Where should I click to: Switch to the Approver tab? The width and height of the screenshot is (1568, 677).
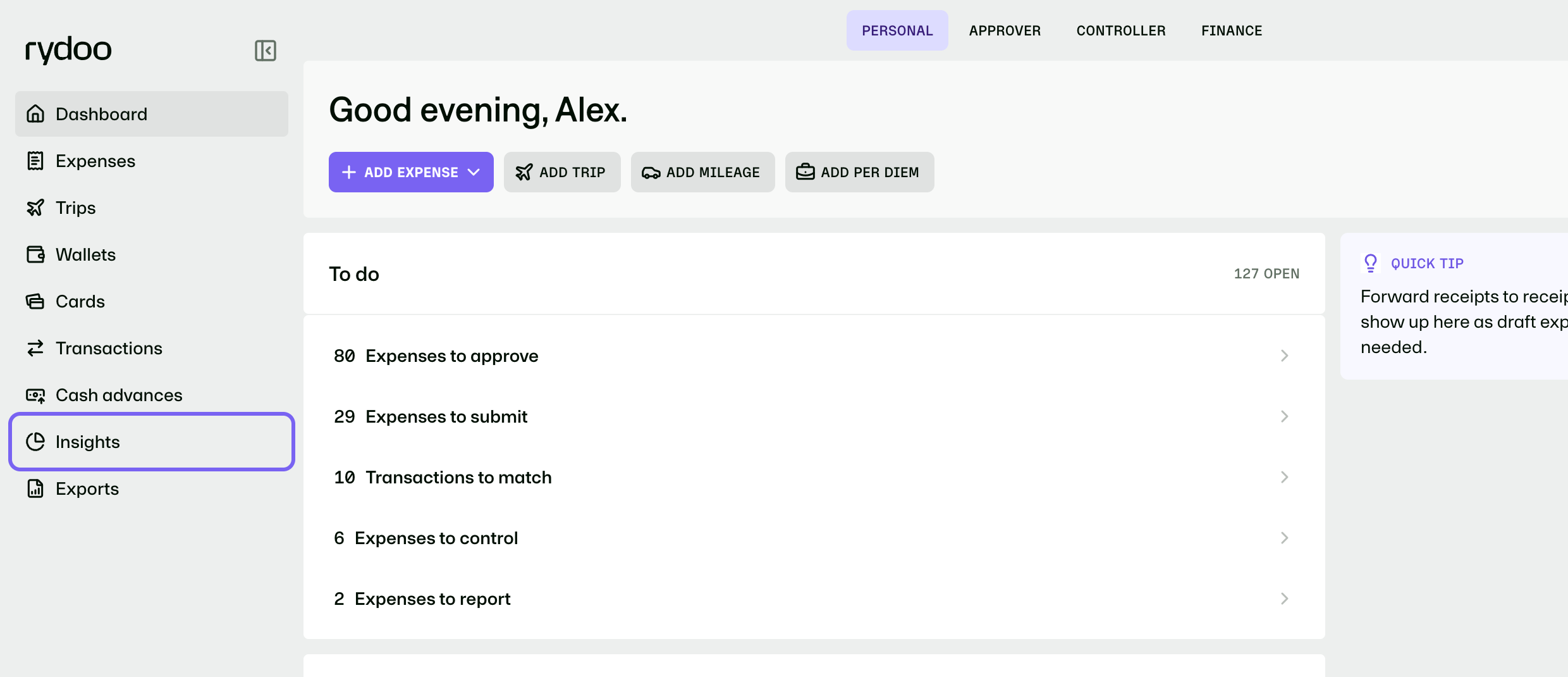(x=1005, y=30)
